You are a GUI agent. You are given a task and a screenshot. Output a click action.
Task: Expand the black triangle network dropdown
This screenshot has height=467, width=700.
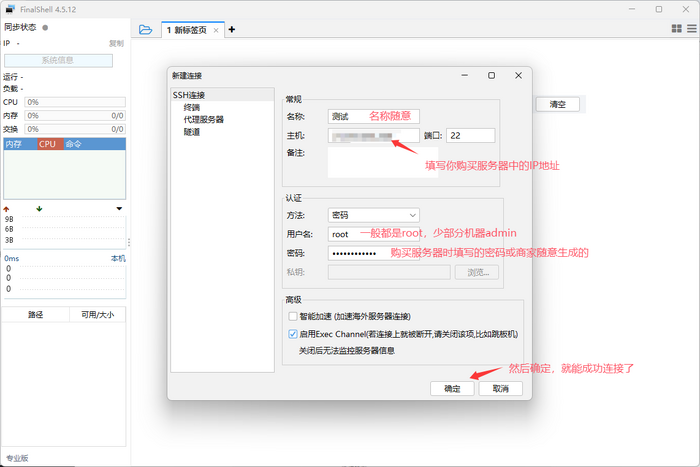[x=119, y=209]
